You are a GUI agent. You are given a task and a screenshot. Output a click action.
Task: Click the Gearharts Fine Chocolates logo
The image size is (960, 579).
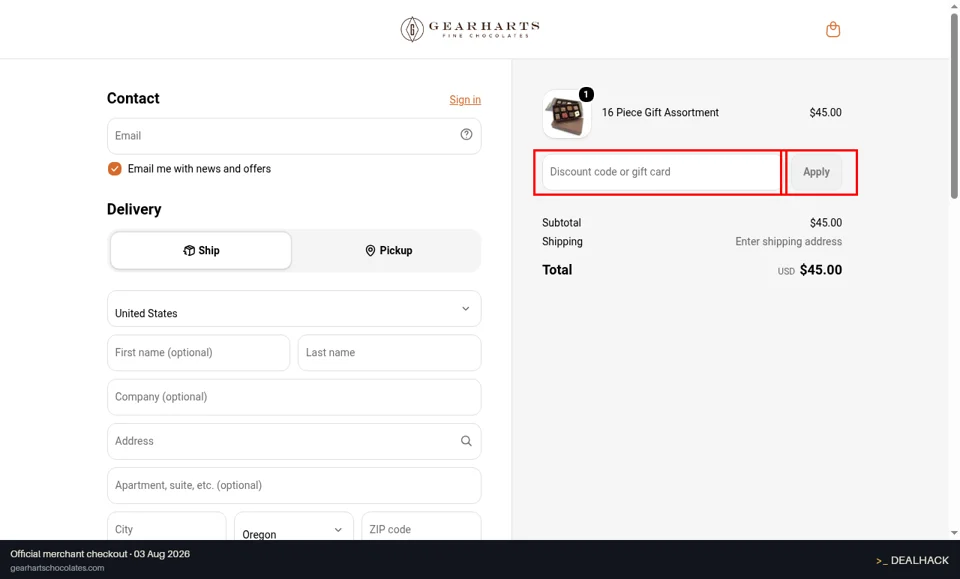pyautogui.click(x=470, y=29)
